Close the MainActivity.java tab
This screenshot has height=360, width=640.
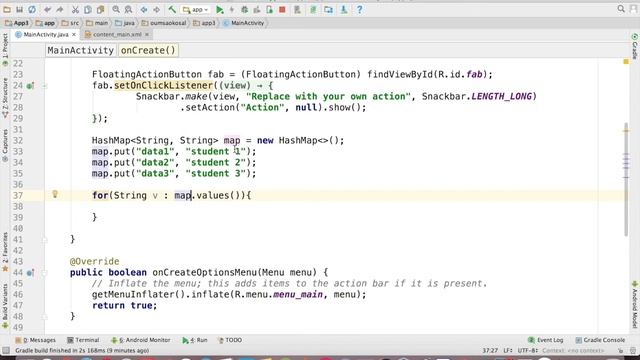(x=74, y=34)
